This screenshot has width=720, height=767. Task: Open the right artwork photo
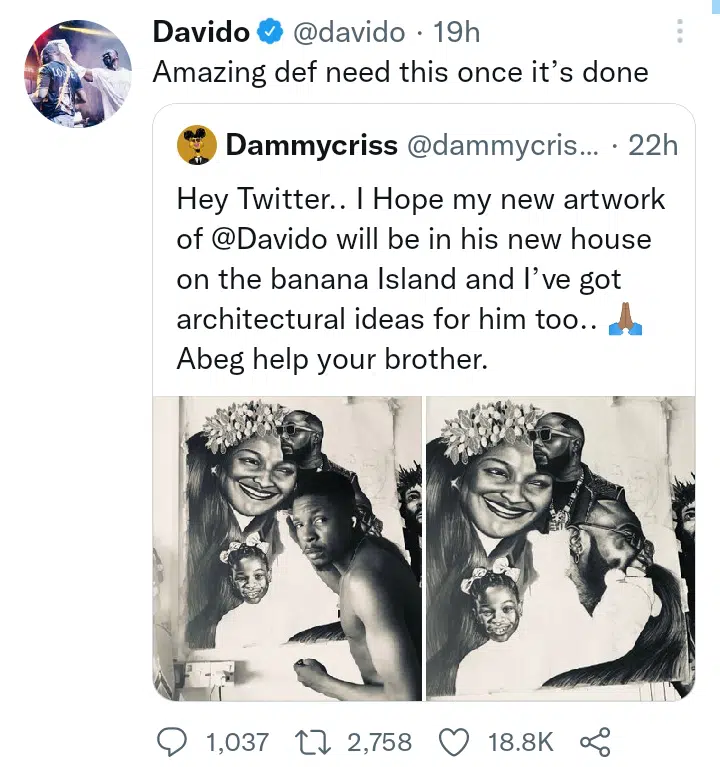(560, 546)
